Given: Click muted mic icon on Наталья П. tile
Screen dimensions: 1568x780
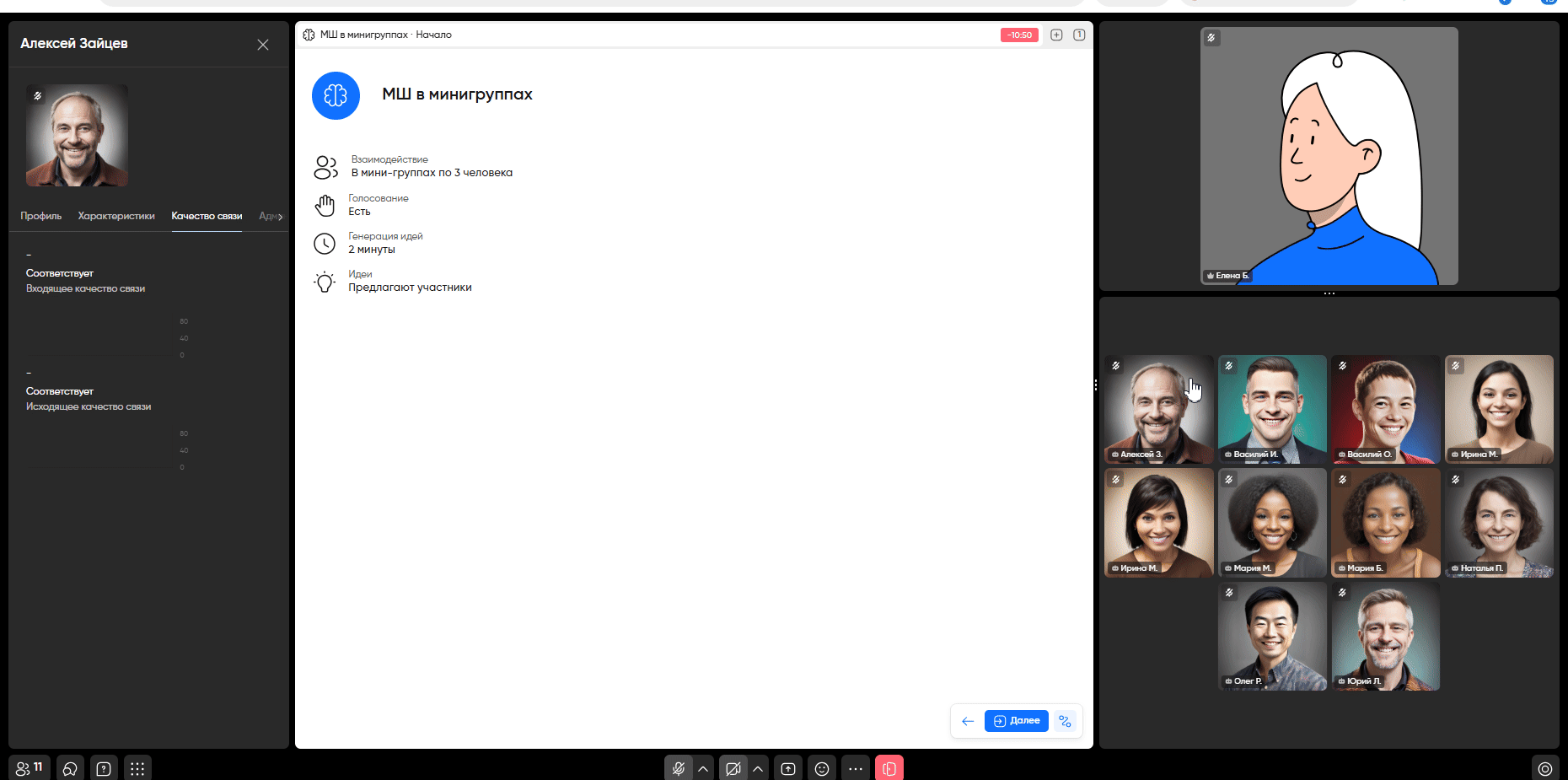Looking at the screenshot, I should [1456, 480].
